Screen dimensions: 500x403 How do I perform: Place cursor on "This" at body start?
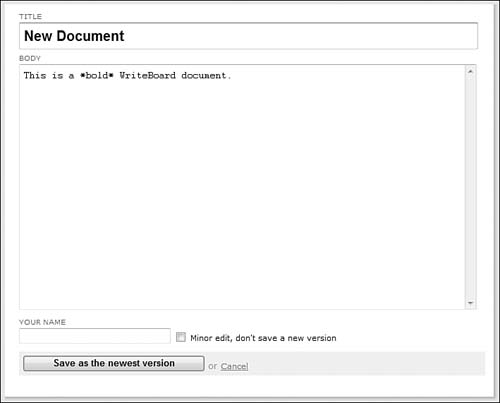pos(35,76)
